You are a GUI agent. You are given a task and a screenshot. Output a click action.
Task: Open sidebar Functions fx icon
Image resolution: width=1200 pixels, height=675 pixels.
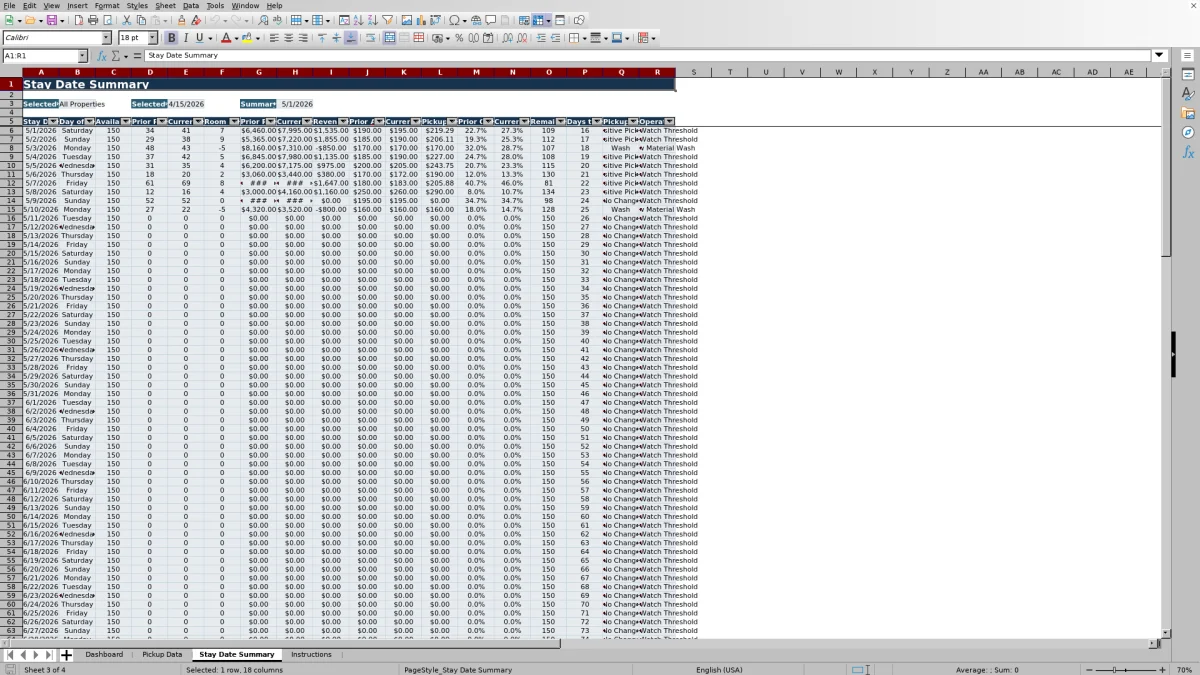[x=1188, y=152]
